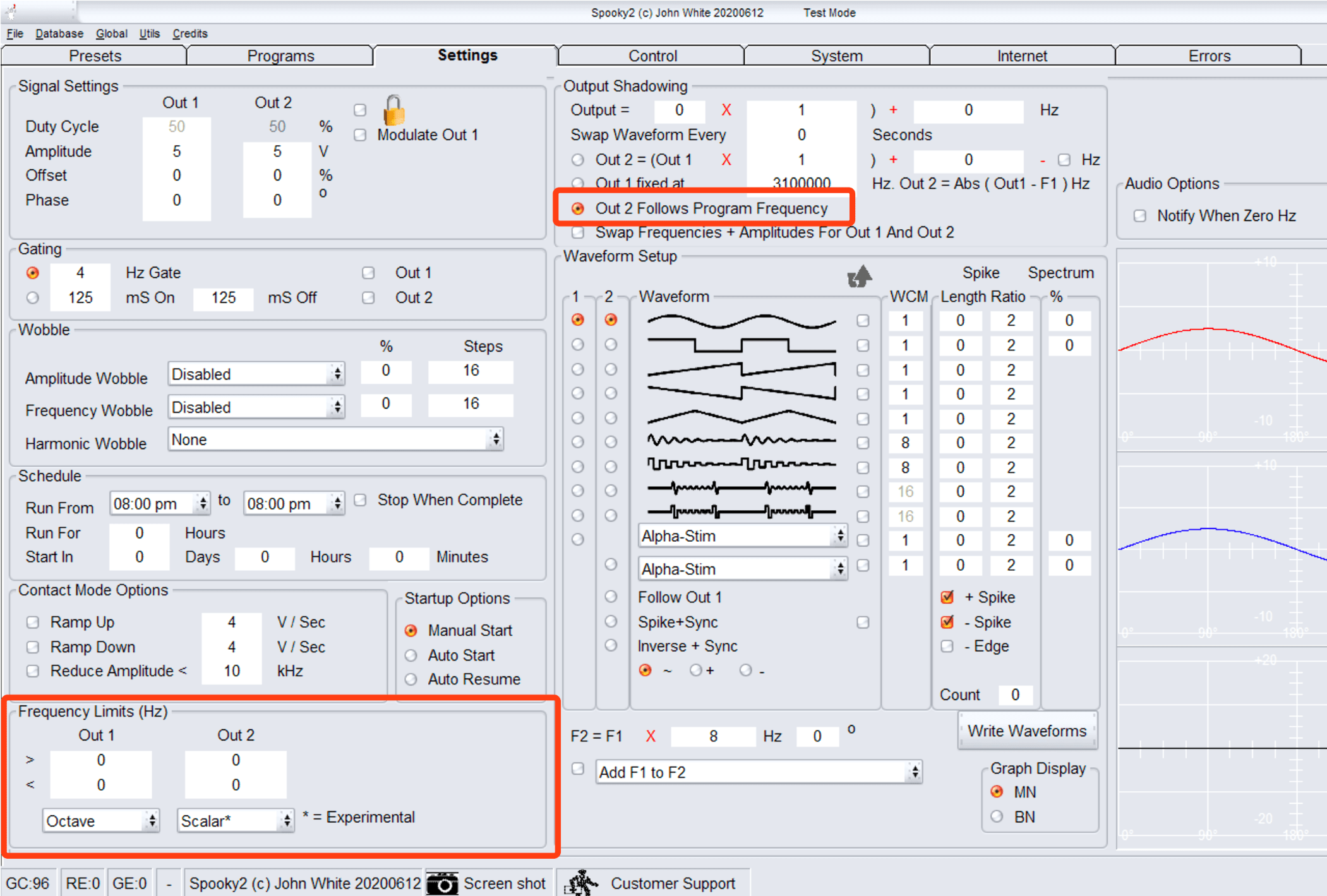Click the Write Waveforms button

point(1026,731)
